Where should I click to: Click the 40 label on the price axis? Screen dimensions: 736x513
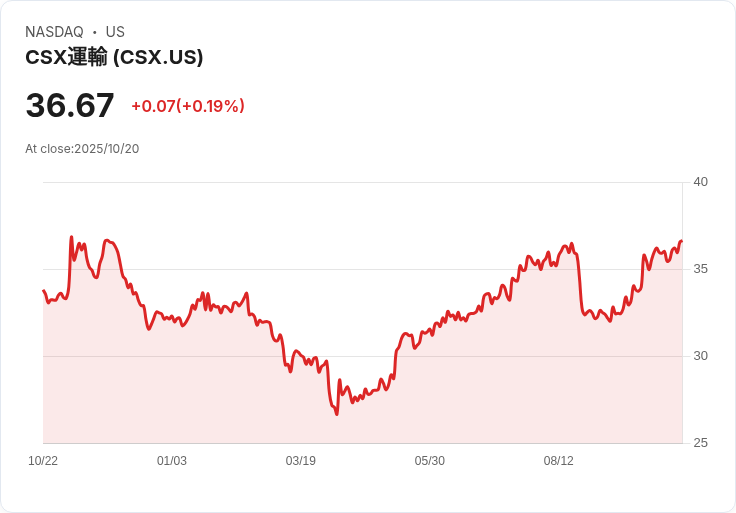[x=700, y=182]
